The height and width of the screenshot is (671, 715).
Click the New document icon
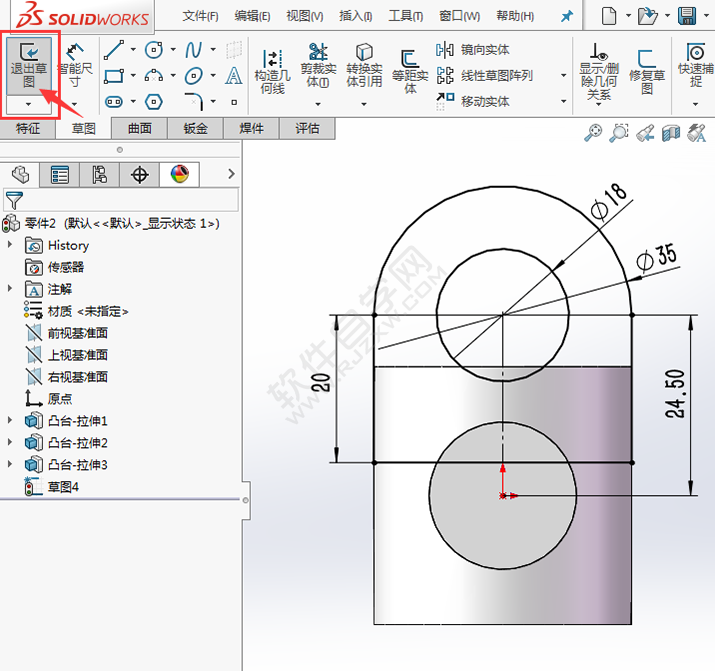click(609, 16)
